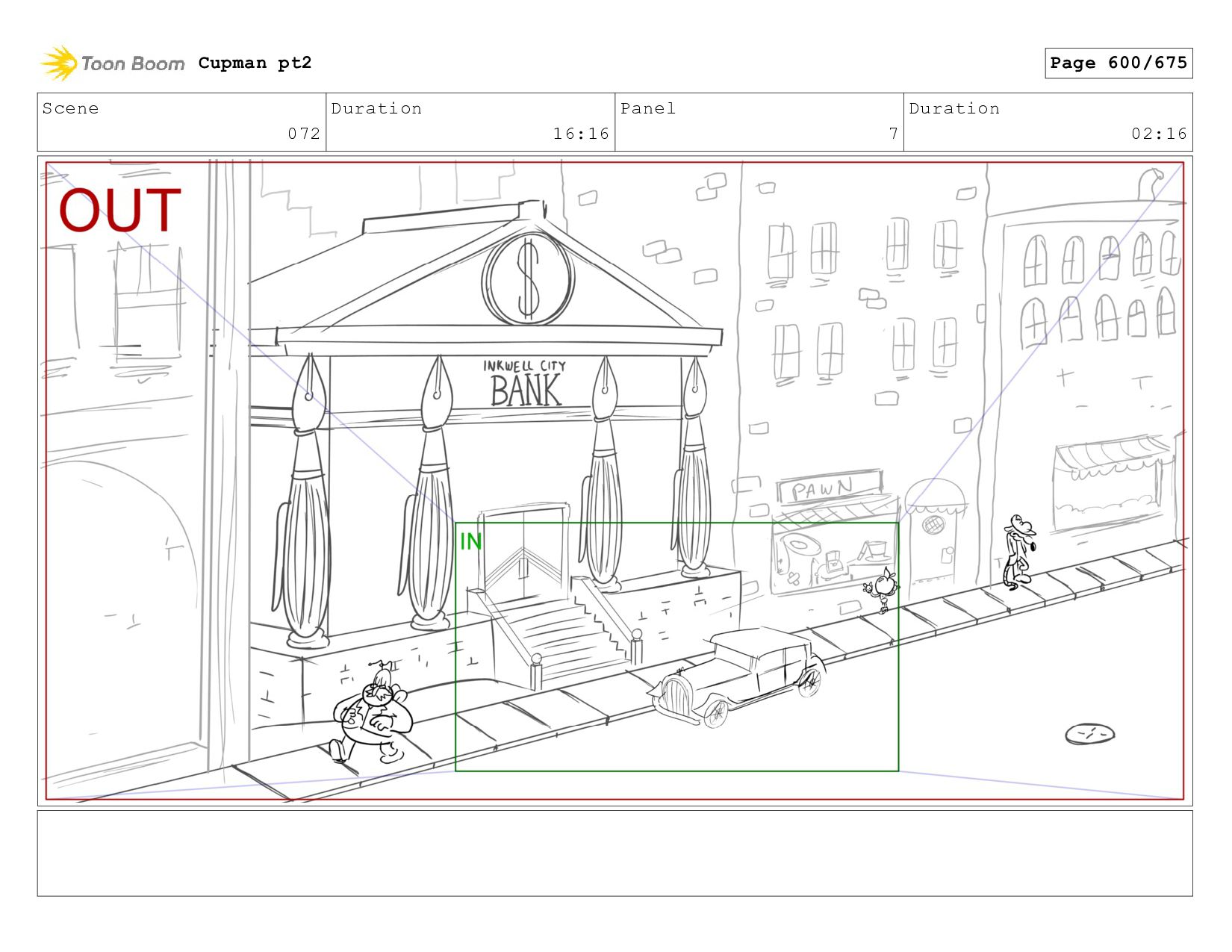This screenshot has width=1232, height=952.
Task: Click the 'Panel' header label
Action: pos(648,108)
